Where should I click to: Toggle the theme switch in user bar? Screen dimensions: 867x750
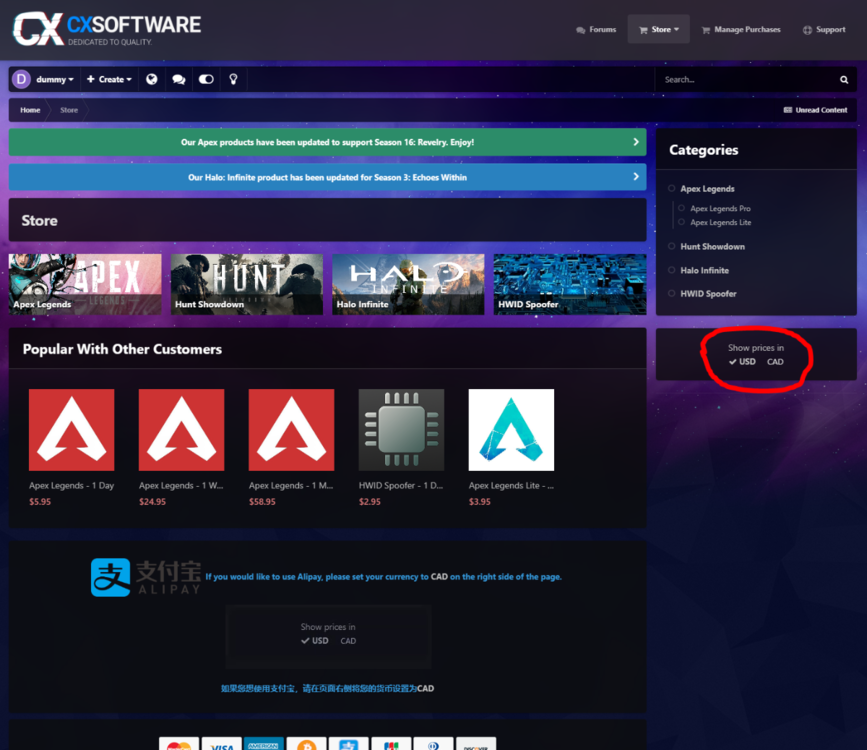[x=206, y=79]
